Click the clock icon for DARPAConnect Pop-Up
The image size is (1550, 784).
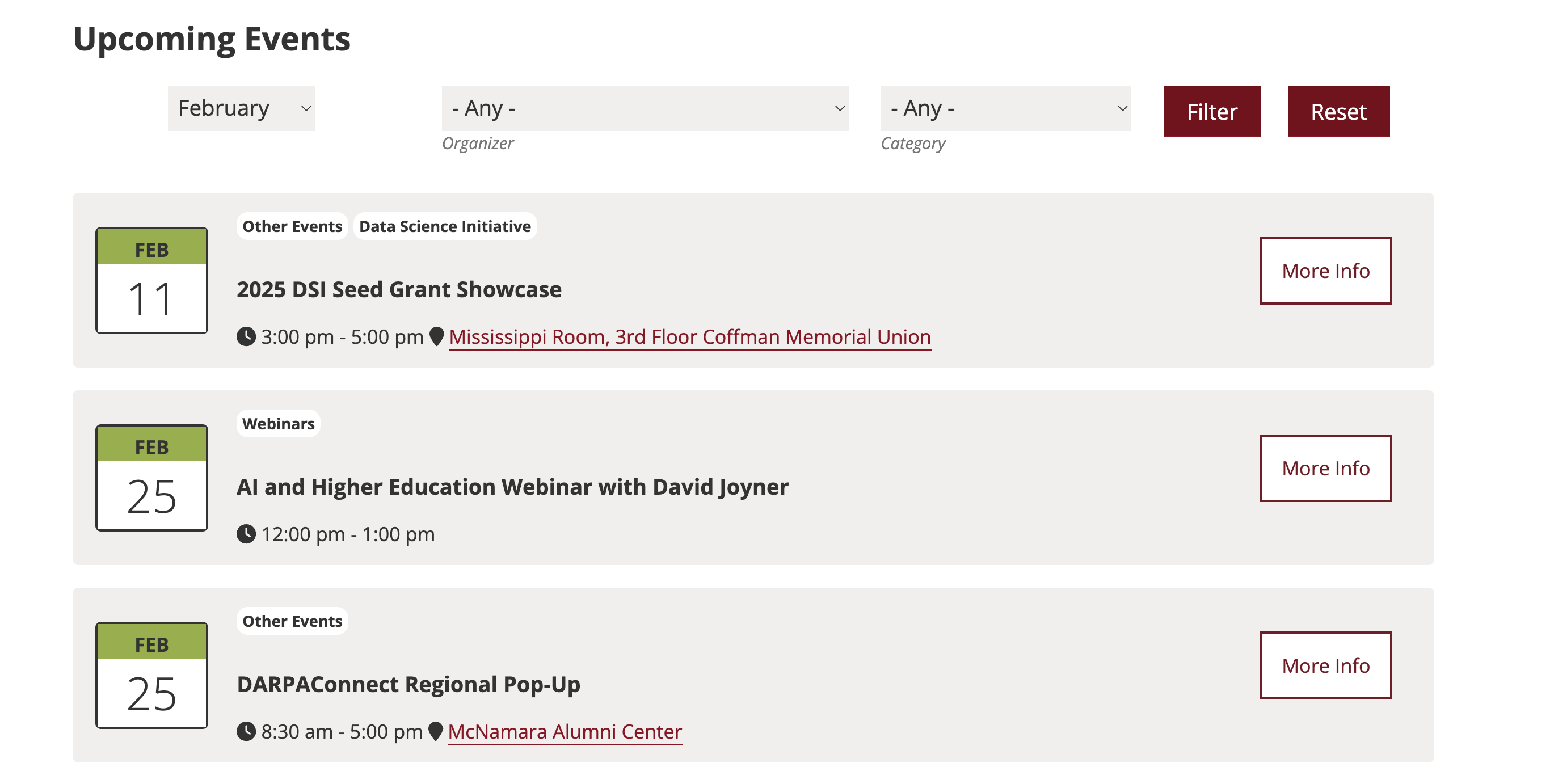coord(246,731)
